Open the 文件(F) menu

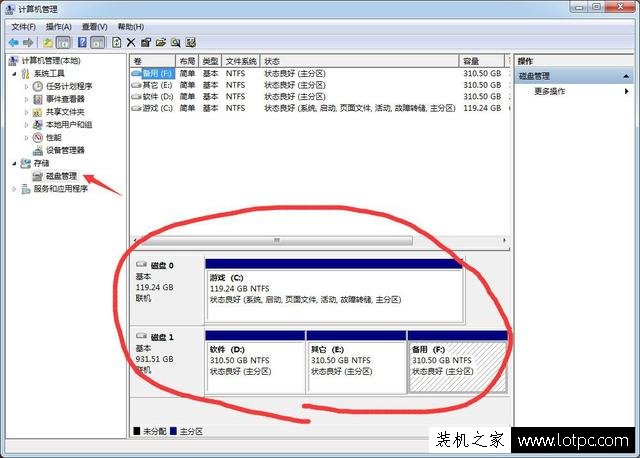[x=23, y=27]
